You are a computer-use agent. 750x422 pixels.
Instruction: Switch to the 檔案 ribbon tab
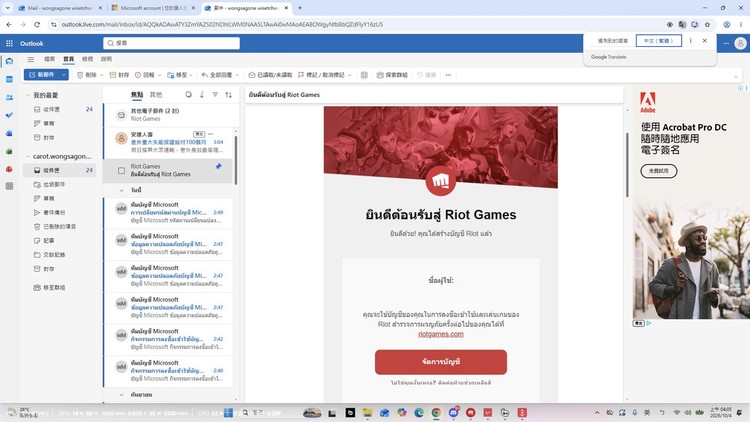point(50,59)
